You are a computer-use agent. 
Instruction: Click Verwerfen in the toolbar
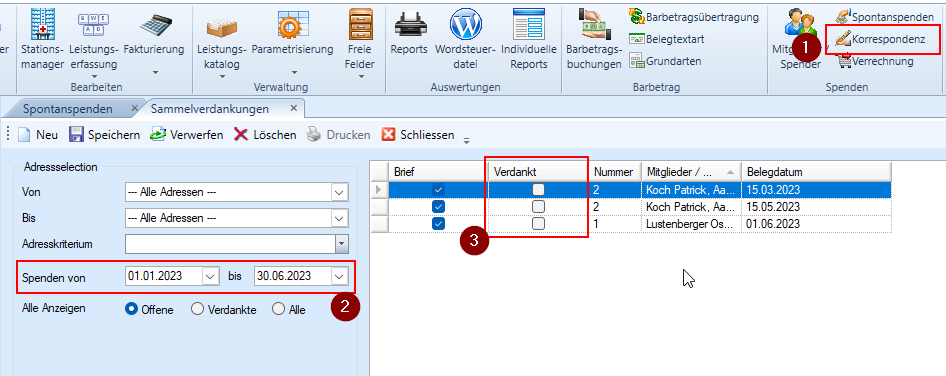(x=186, y=135)
